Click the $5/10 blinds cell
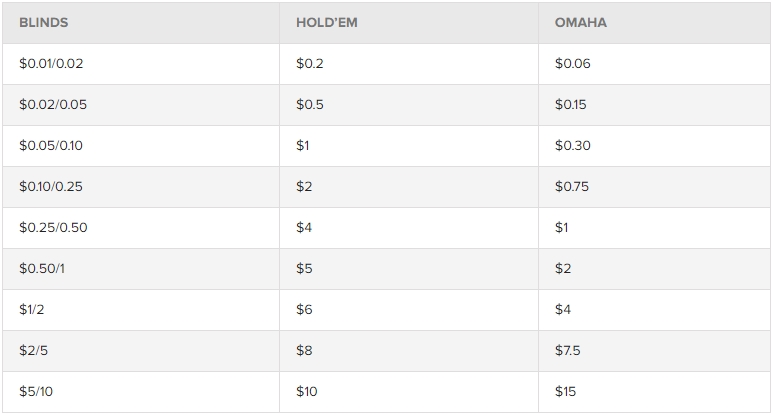 35,392
